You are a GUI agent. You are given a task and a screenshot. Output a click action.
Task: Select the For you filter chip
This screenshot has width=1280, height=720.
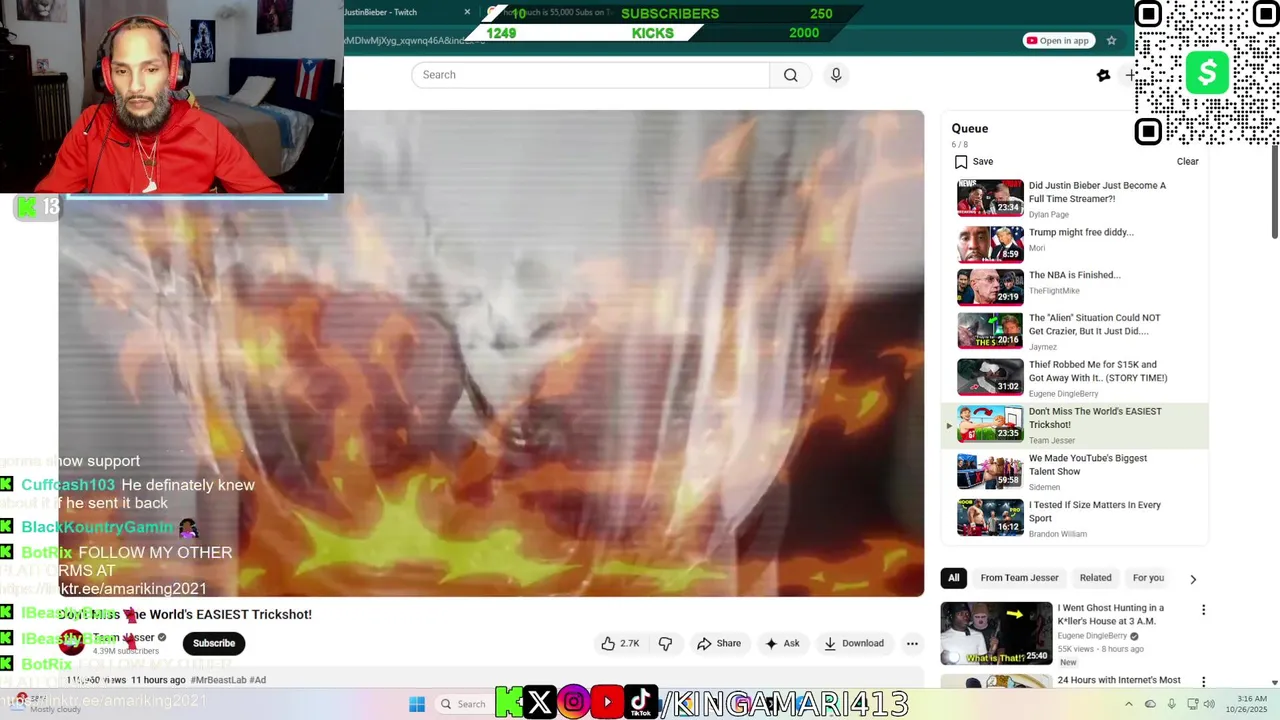point(1148,578)
